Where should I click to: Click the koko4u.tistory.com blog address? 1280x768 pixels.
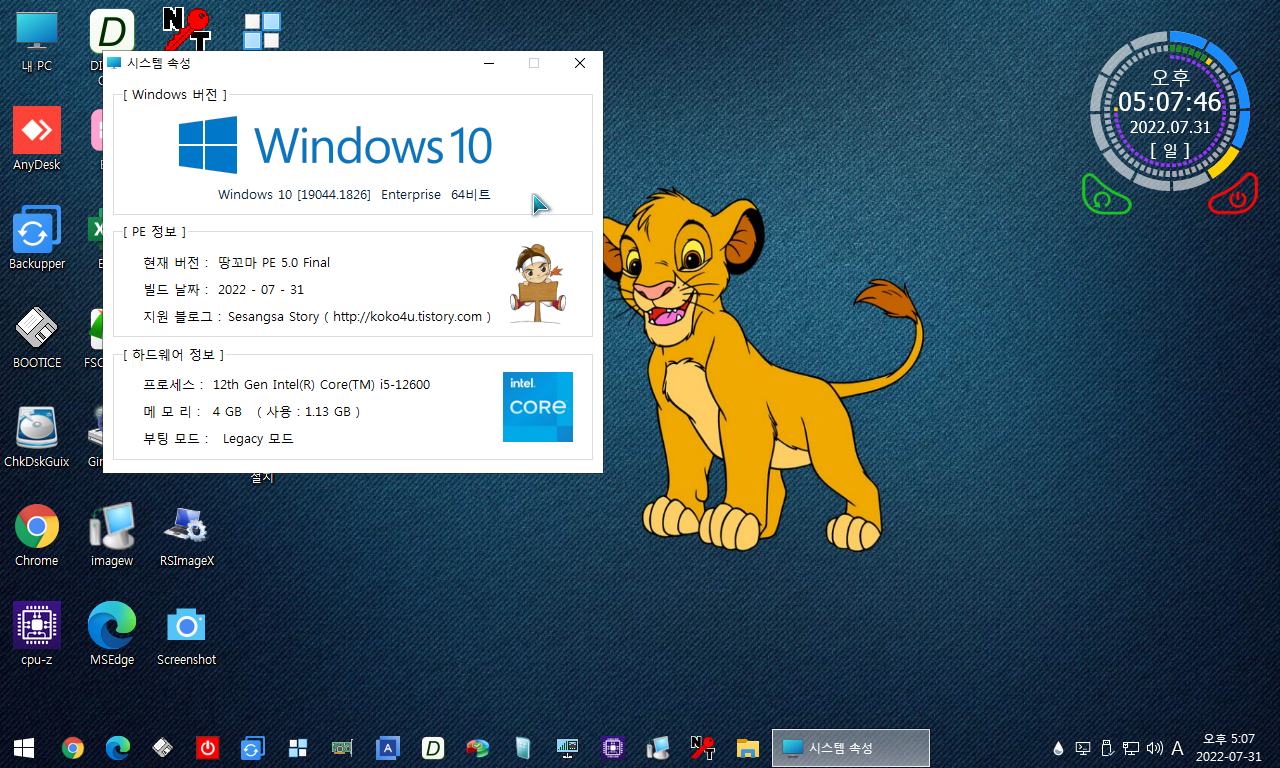click(x=408, y=317)
